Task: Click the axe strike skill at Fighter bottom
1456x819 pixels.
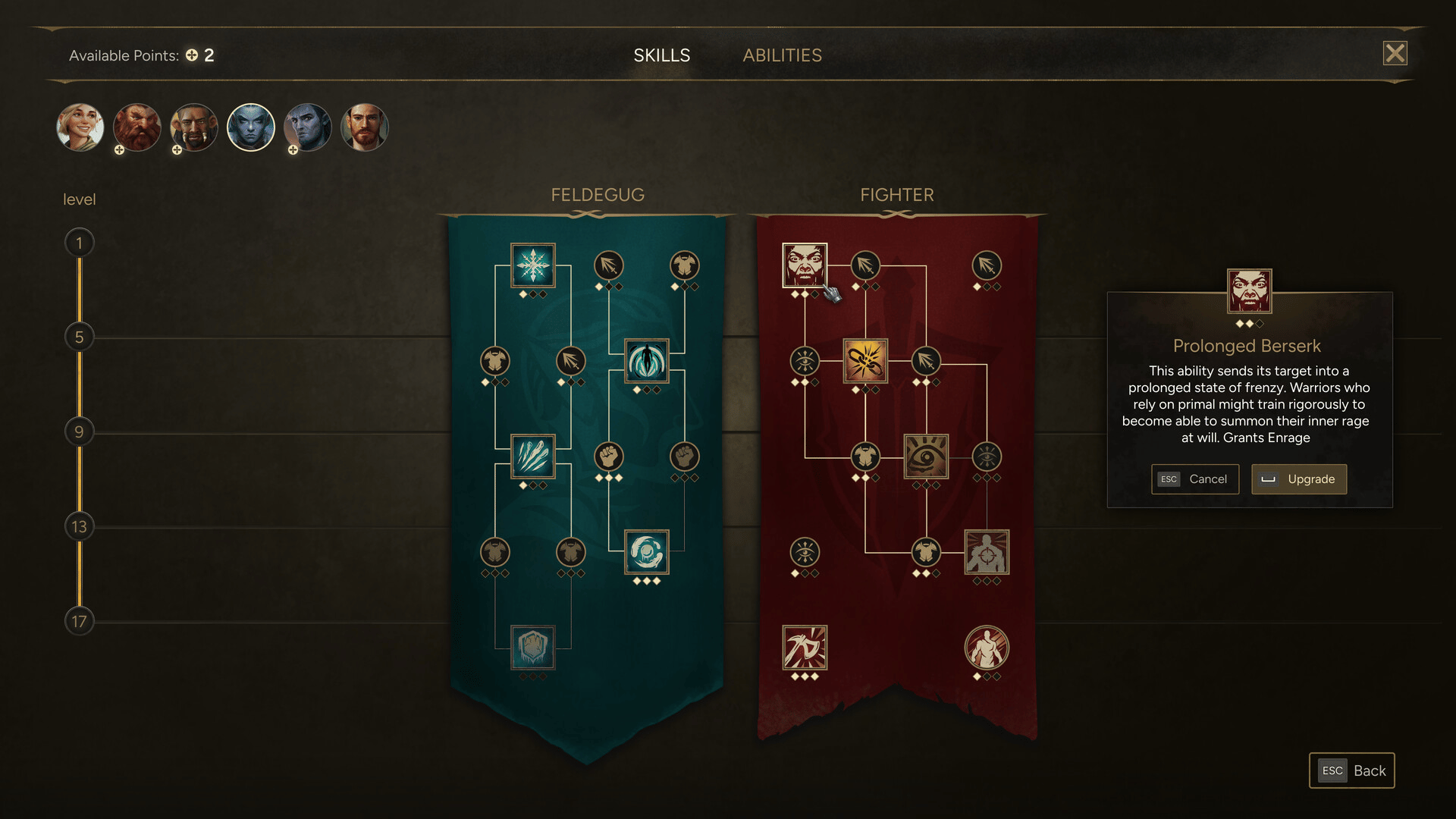Action: (805, 648)
